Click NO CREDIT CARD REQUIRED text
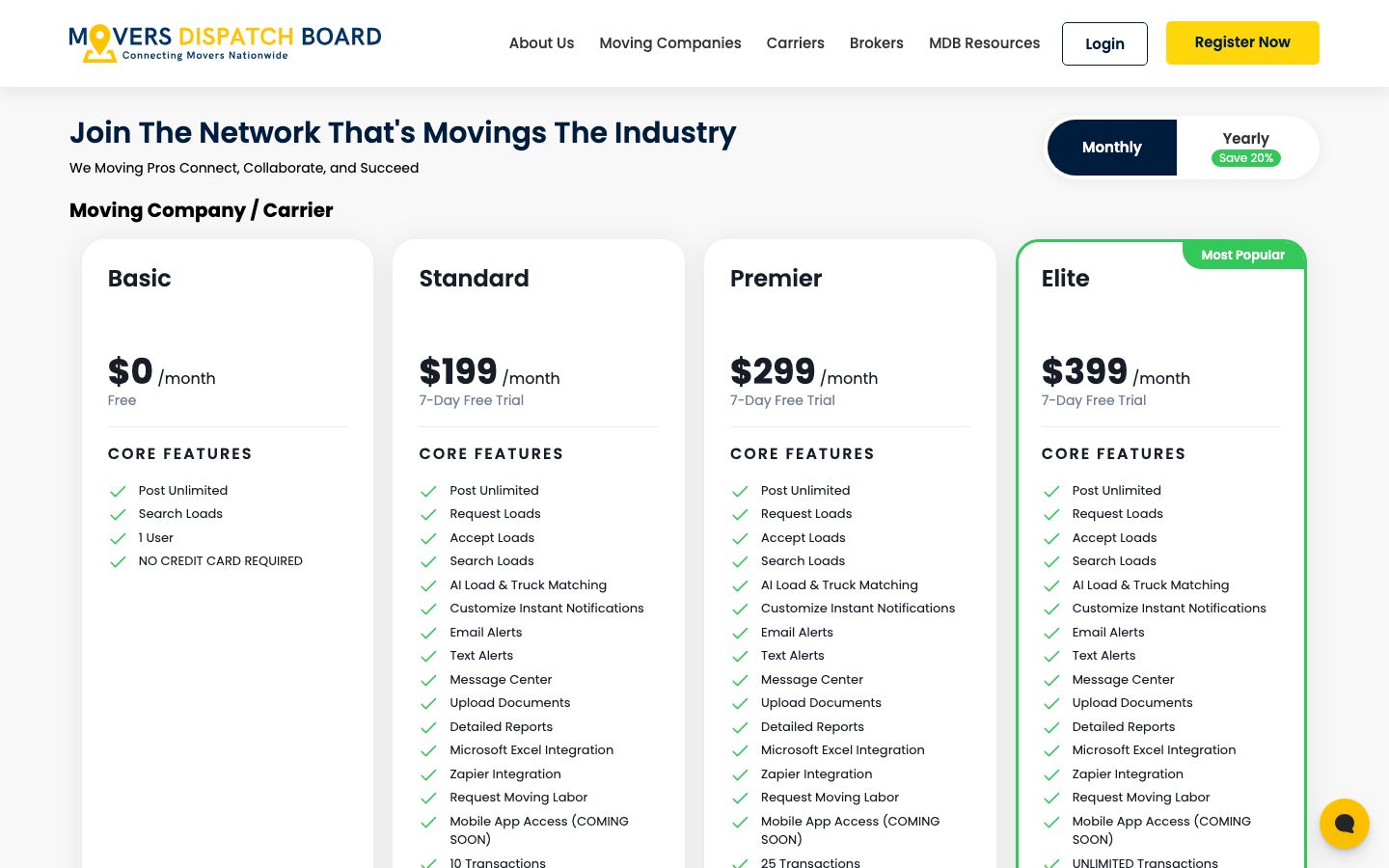The width and height of the screenshot is (1389, 868). click(x=221, y=561)
